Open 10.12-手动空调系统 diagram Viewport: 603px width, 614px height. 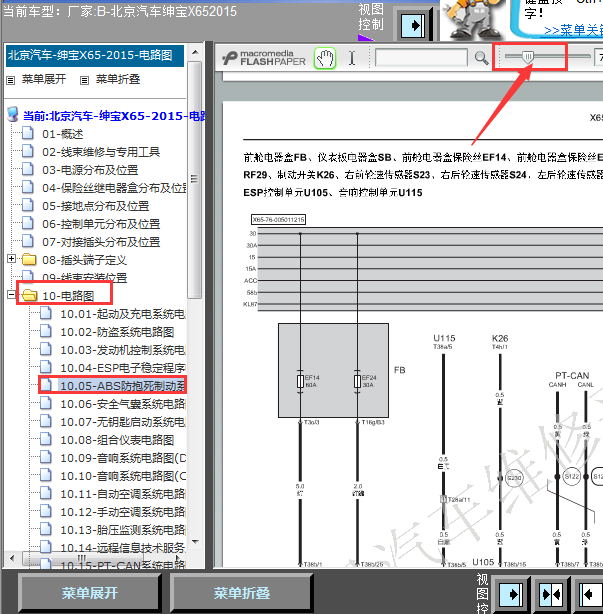pos(123,512)
